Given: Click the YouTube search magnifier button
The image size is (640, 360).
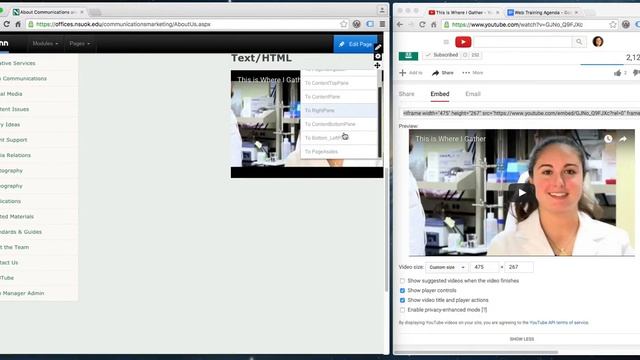Looking at the screenshot, I should click(579, 42).
